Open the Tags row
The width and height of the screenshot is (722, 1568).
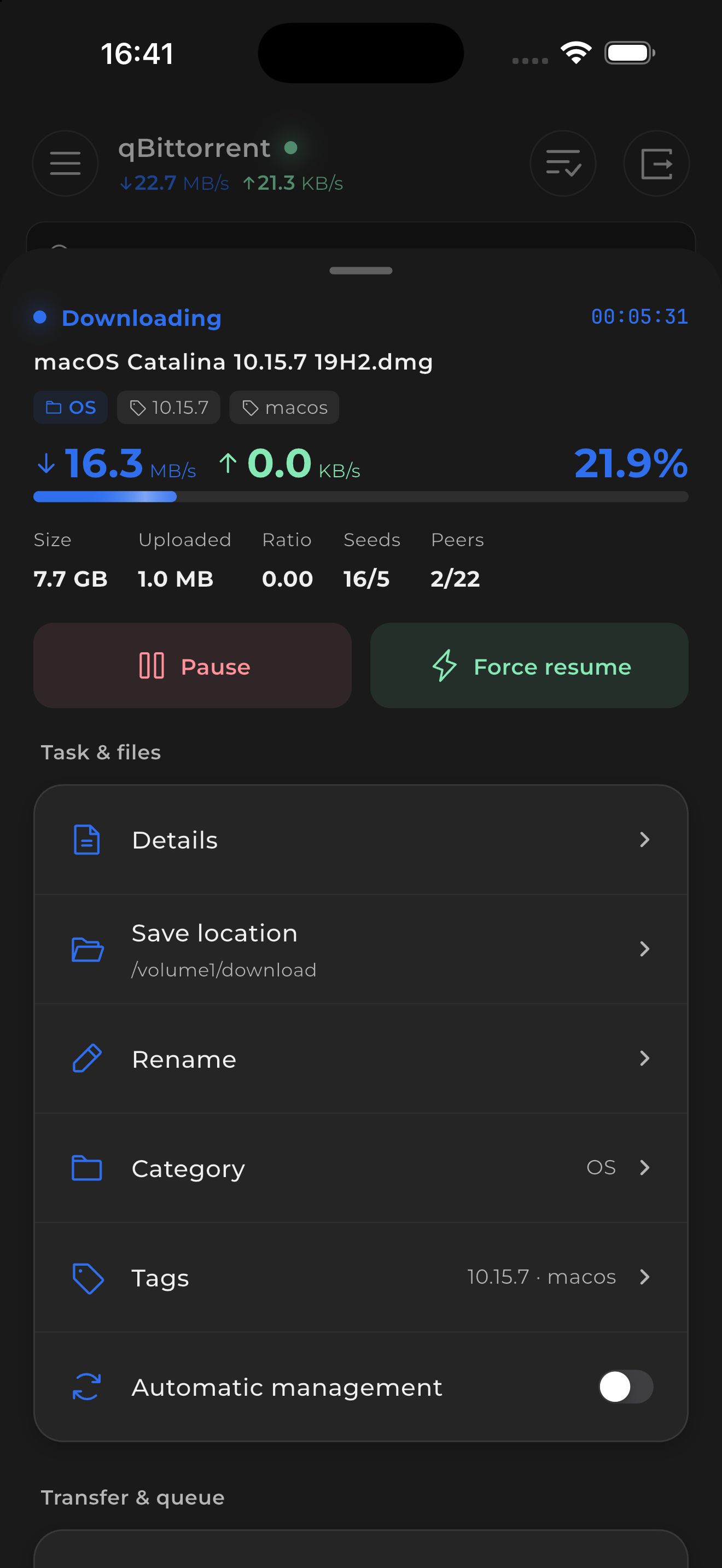pos(361,1277)
